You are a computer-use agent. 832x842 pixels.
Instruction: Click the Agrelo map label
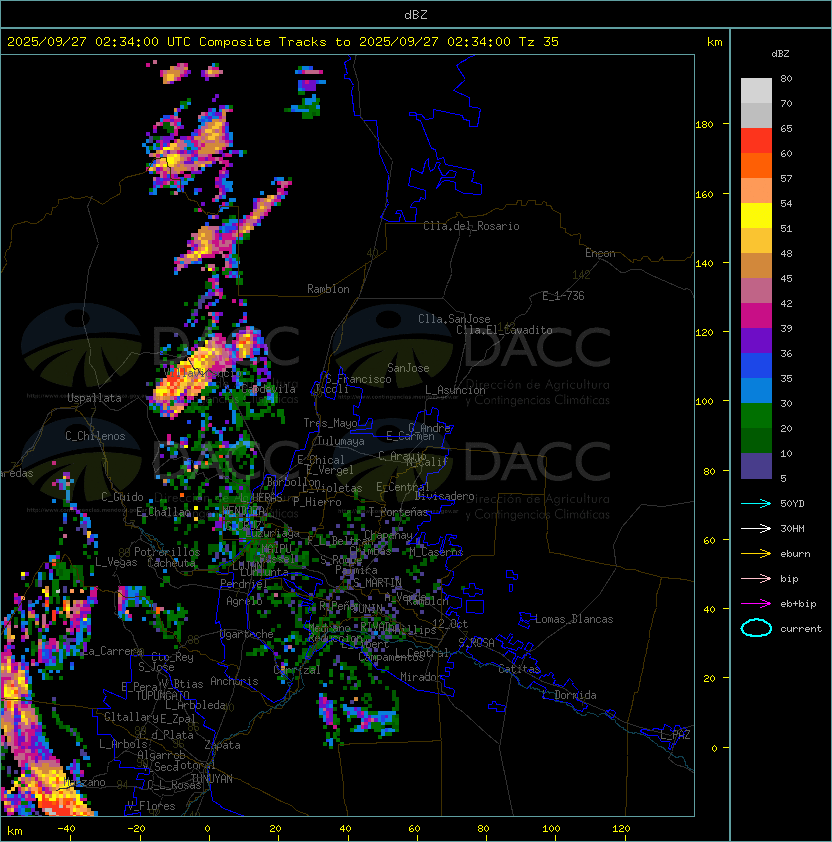coord(244,601)
